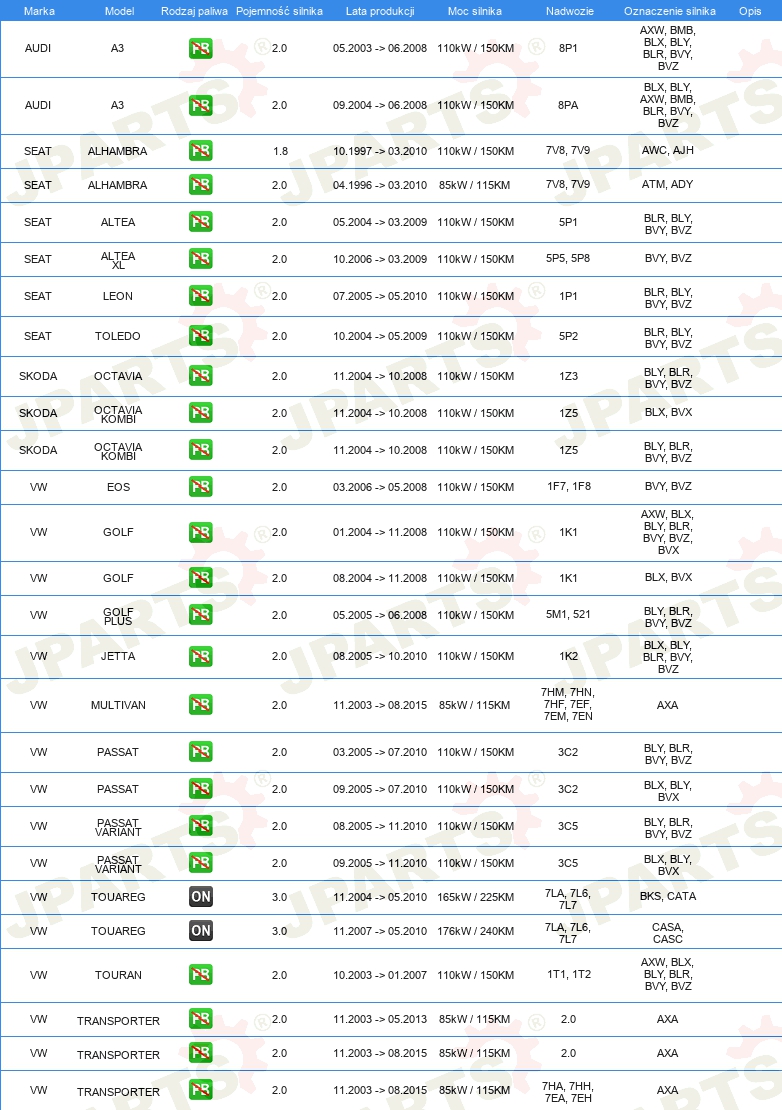This screenshot has height=1110, width=782.
Task: Click fuel icon in Passat Variant 08.2005 row
Action: click(x=201, y=826)
